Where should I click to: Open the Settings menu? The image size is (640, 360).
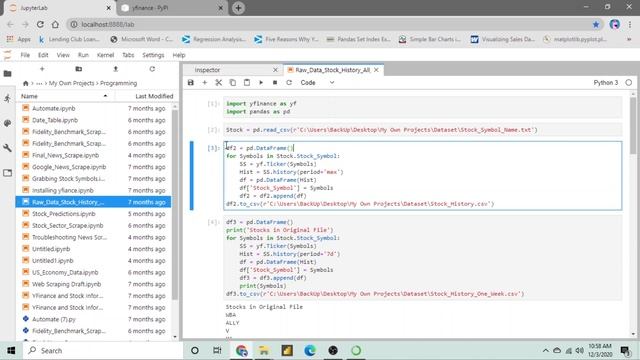click(x=153, y=55)
